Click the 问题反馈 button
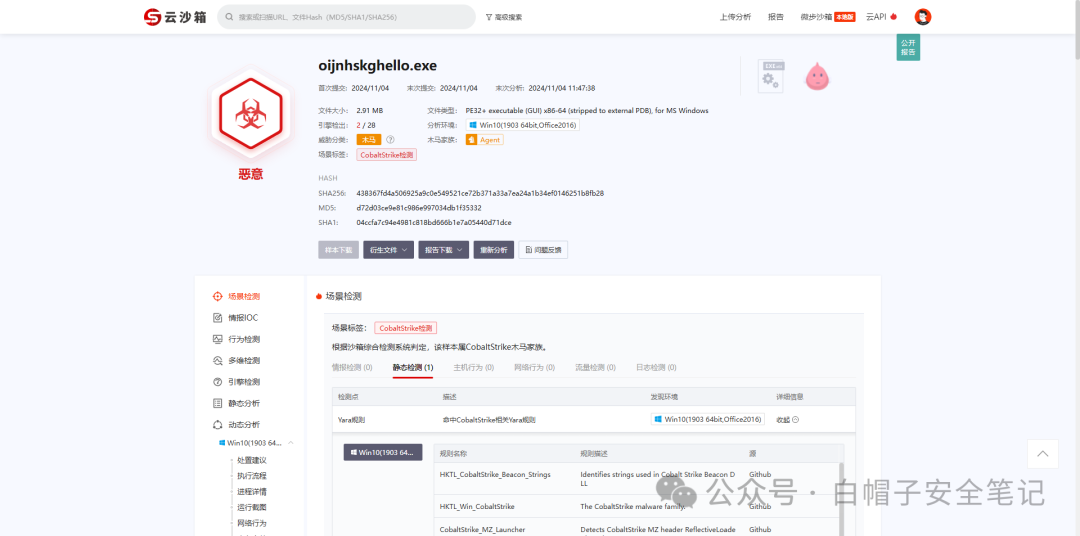The image size is (1080, 536). point(543,249)
